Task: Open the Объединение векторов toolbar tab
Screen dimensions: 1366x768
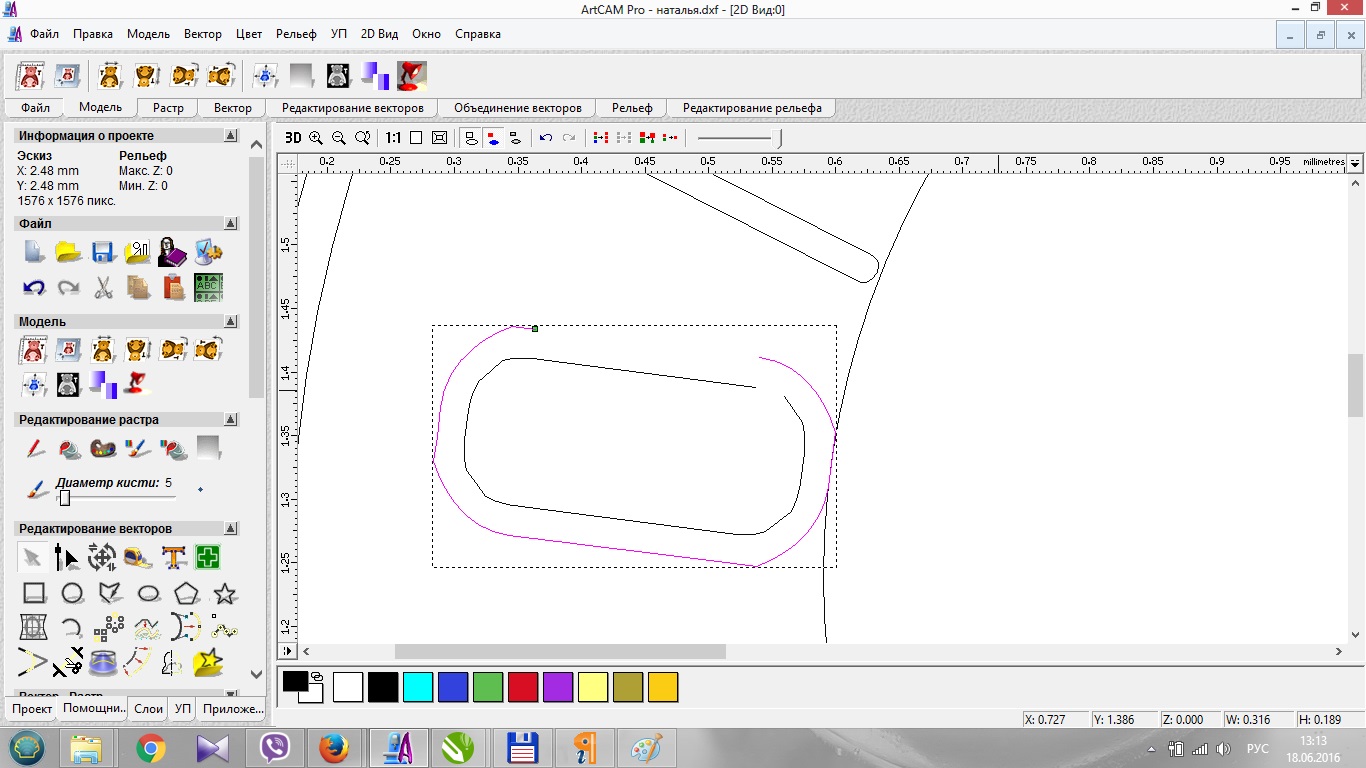Action: tap(517, 108)
